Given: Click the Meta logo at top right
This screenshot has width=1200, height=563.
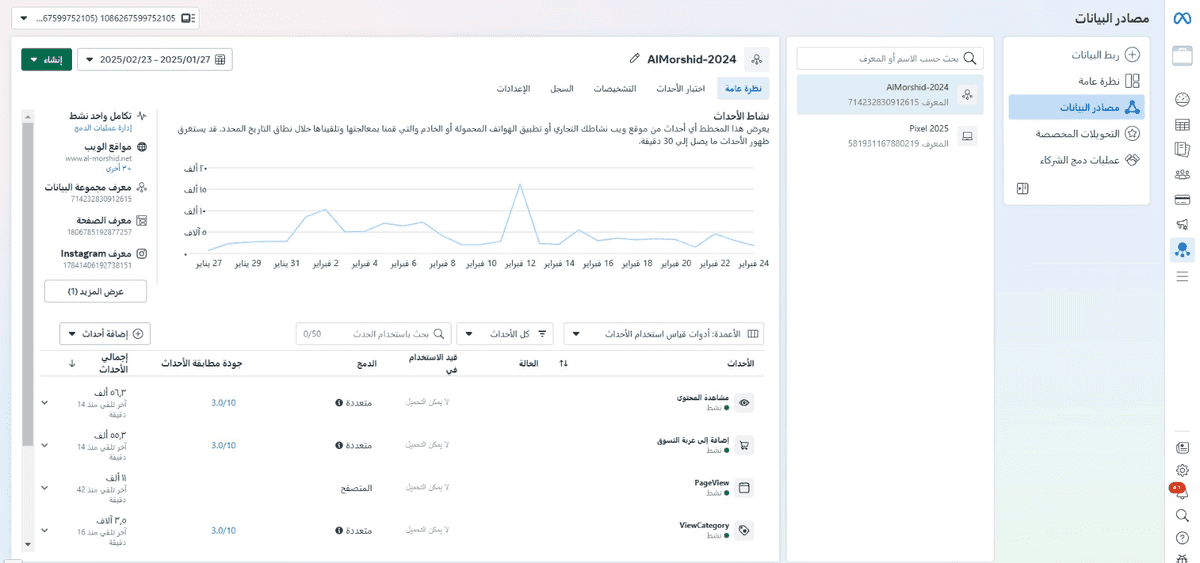Looking at the screenshot, I should tap(1181, 19).
